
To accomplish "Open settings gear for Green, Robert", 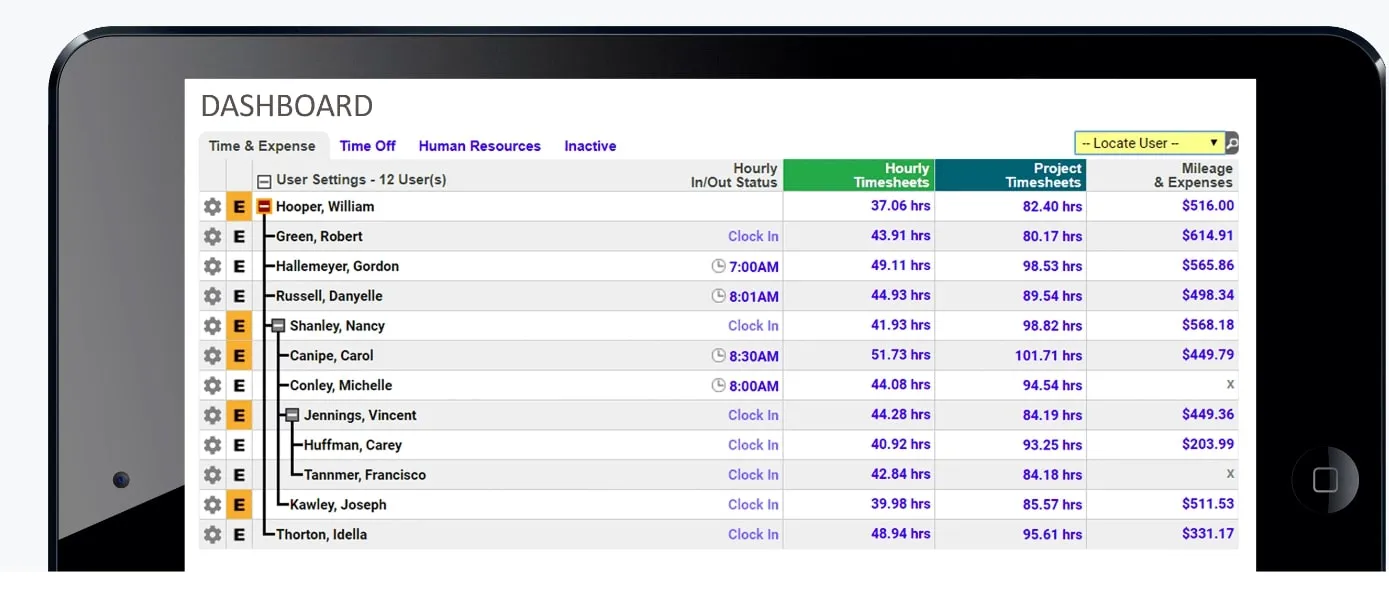I will click(x=212, y=237).
